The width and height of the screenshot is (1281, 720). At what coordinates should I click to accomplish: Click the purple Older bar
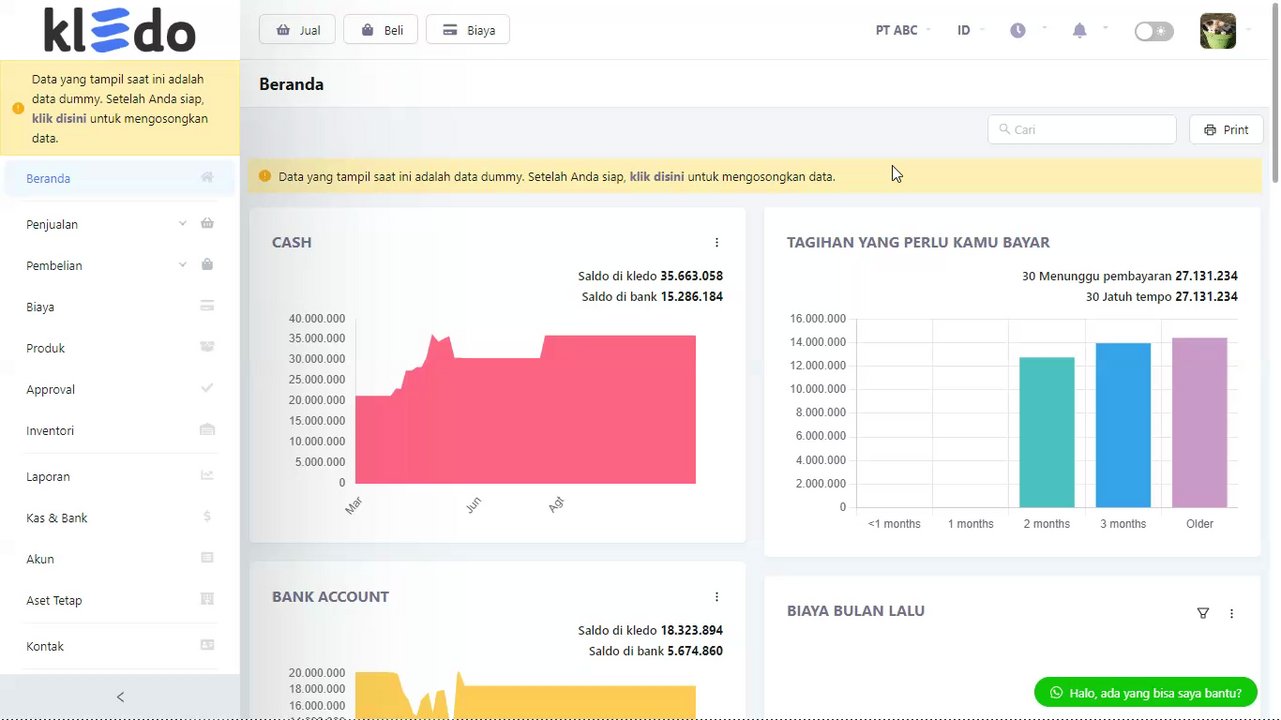(1199, 422)
